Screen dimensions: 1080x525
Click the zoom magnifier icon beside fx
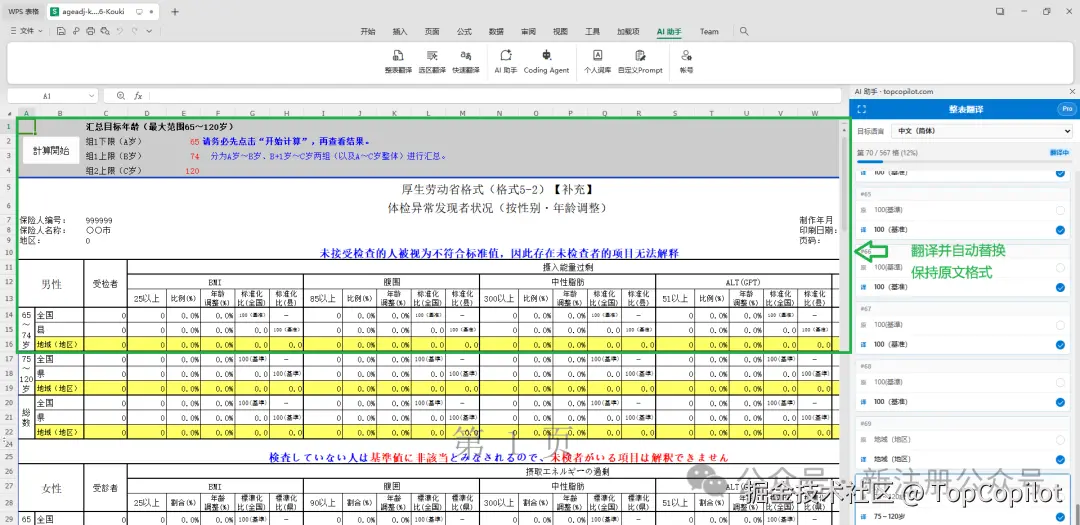pyautogui.click(x=121, y=96)
